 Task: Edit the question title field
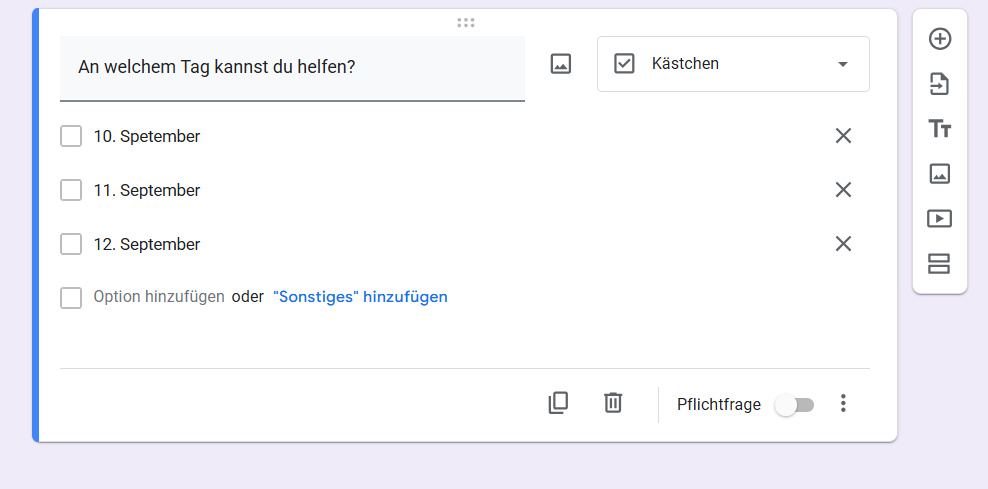coord(292,68)
